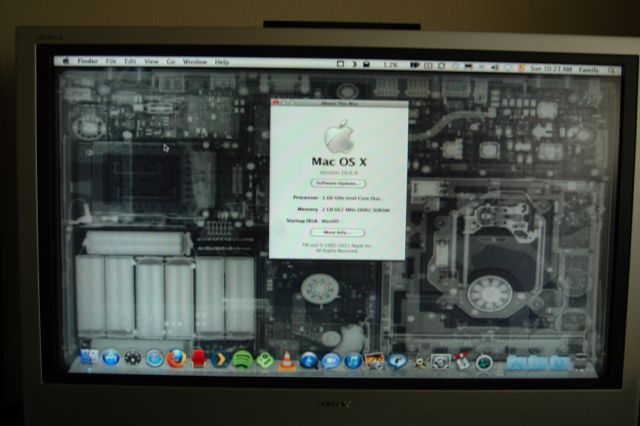Launch Firefox from the Dock
Screen dimensions: 640x426
(176, 359)
